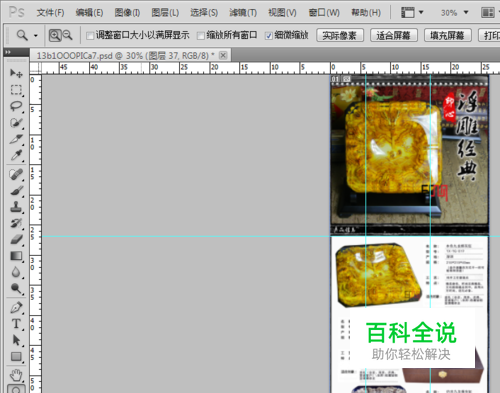The width and height of the screenshot is (500, 393).
Task: Close the 13b1OOOPICa7.psd document tab
Action: coord(223,55)
